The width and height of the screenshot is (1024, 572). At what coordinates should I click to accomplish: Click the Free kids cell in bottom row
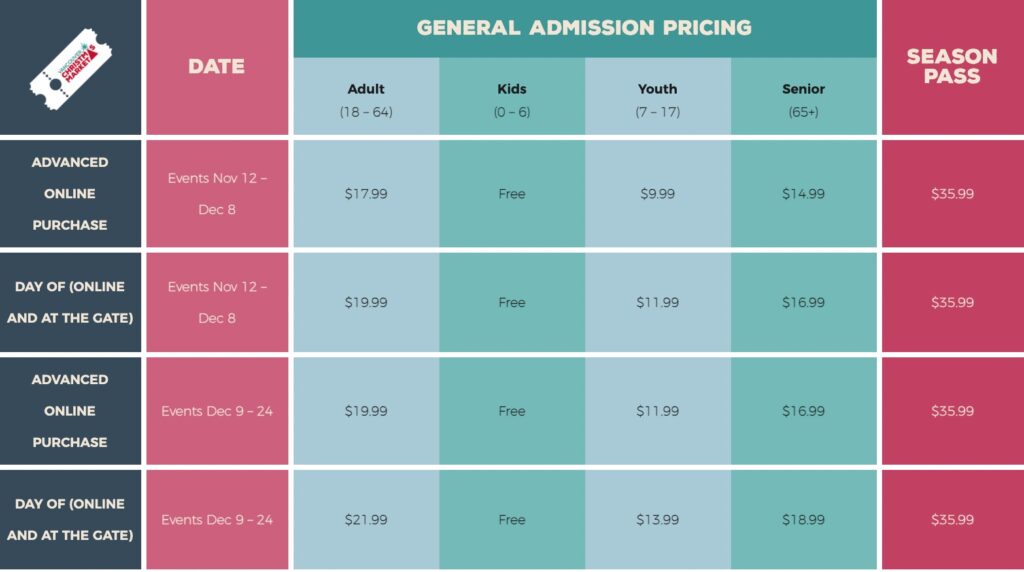click(x=512, y=520)
